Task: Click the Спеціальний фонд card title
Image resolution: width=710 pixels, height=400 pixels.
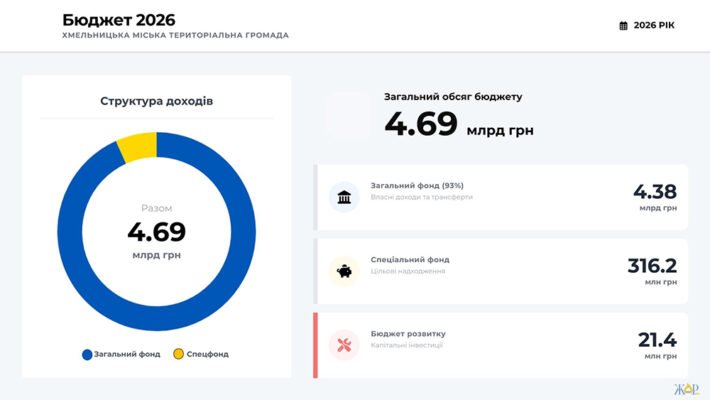Action: [x=410, y=260]
